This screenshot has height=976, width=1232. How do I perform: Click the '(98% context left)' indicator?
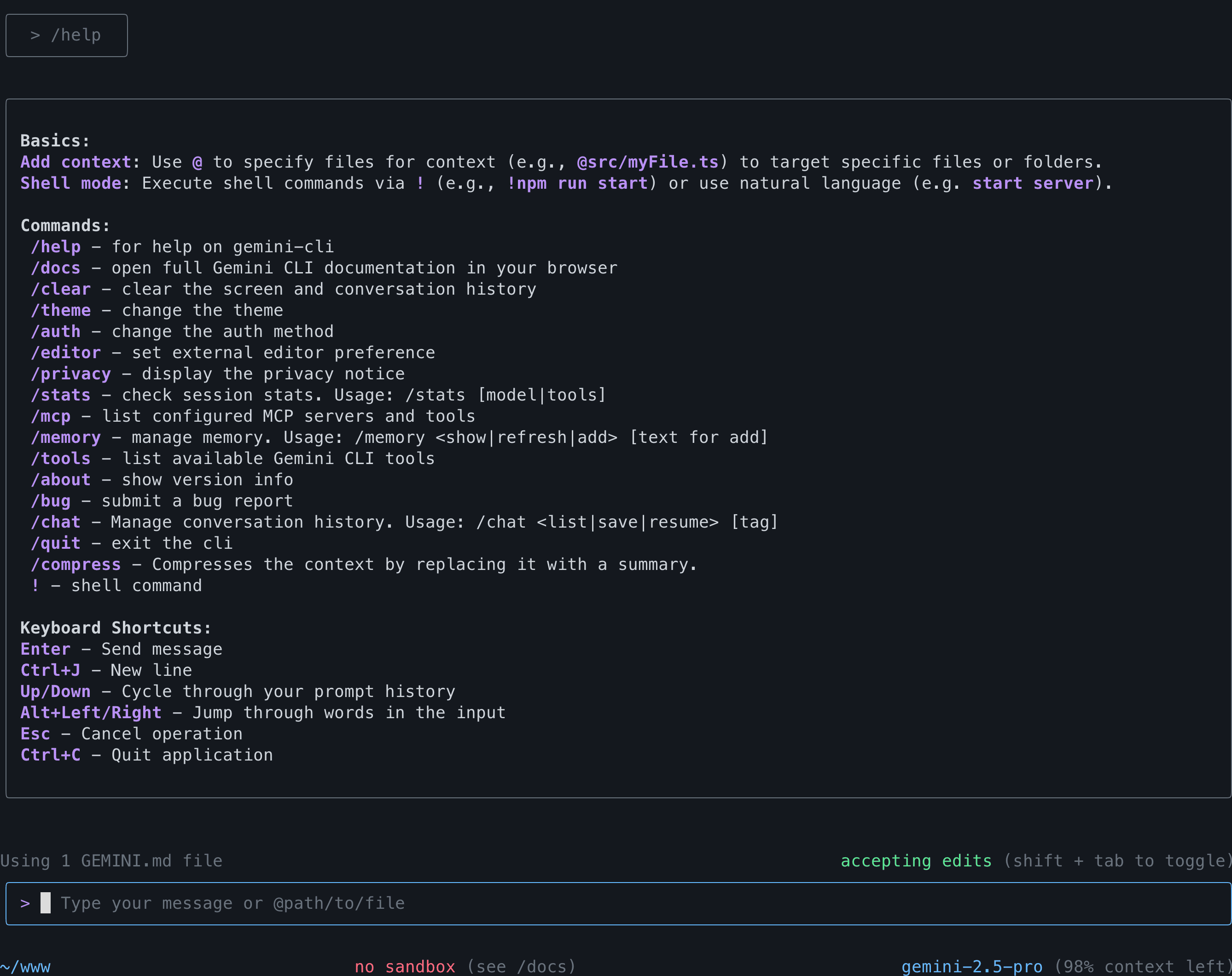(1143, 966)
